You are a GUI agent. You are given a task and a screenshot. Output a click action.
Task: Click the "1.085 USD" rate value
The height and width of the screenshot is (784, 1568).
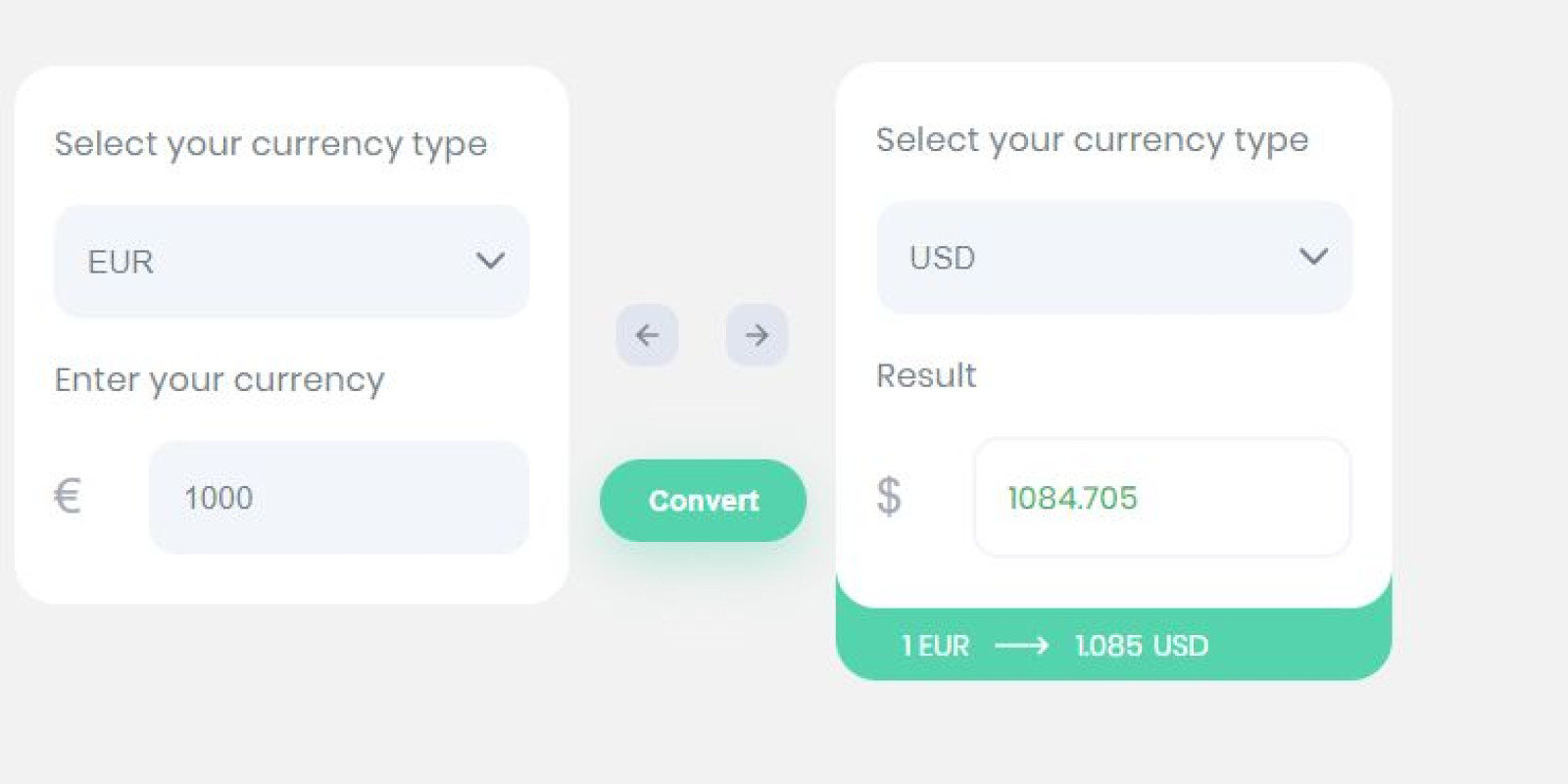tap(1142, 646)
